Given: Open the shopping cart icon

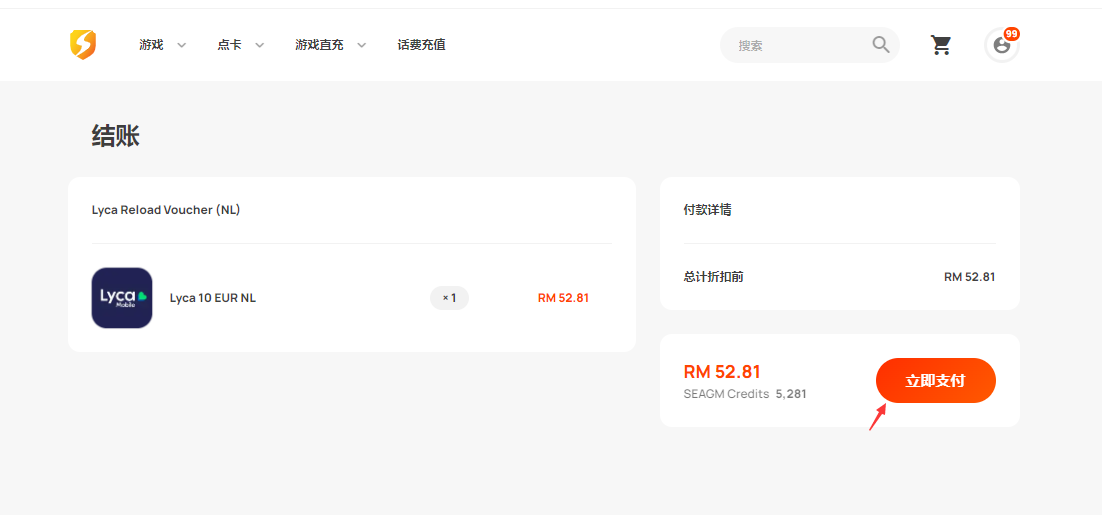Looking at the screenshot, I should pos(940,45).
